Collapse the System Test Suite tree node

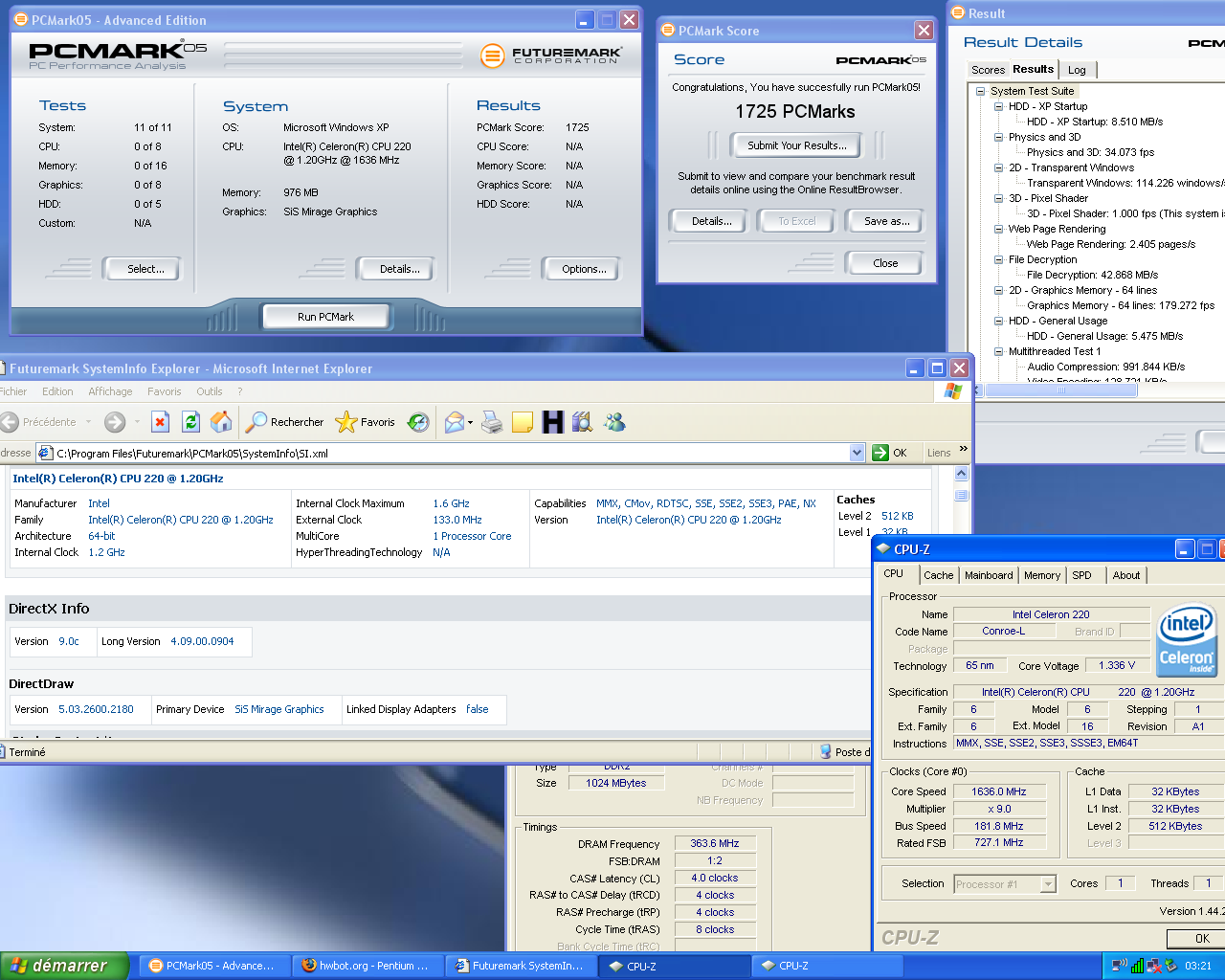pos(980,92)
